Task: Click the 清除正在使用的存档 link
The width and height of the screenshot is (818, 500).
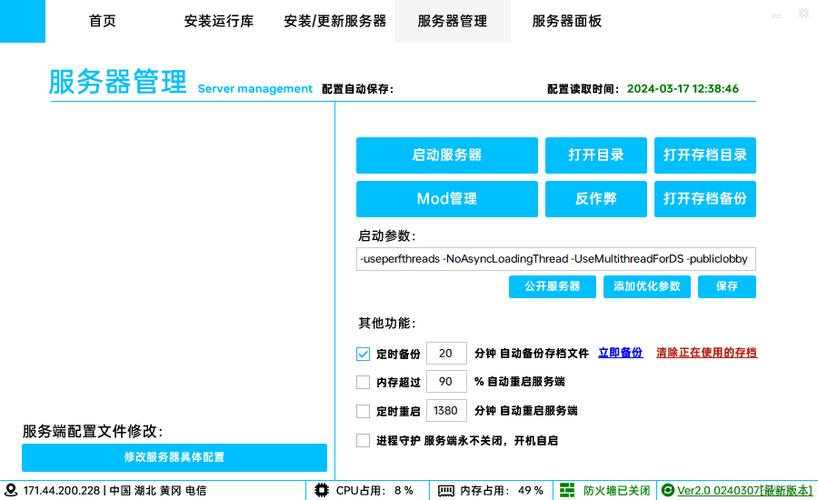Action: click(x=706, y=353)
